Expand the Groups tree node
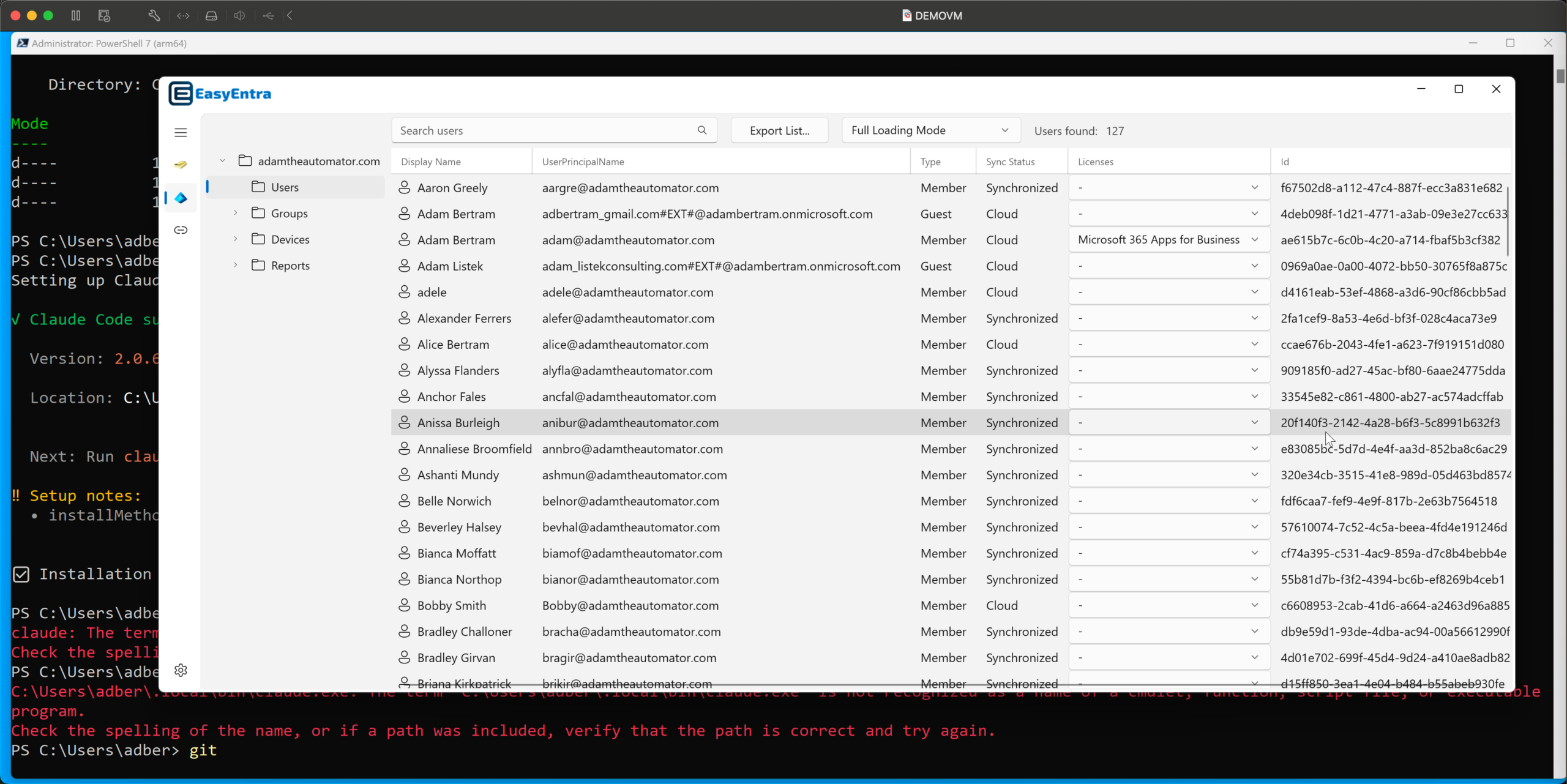 point(236,212)
